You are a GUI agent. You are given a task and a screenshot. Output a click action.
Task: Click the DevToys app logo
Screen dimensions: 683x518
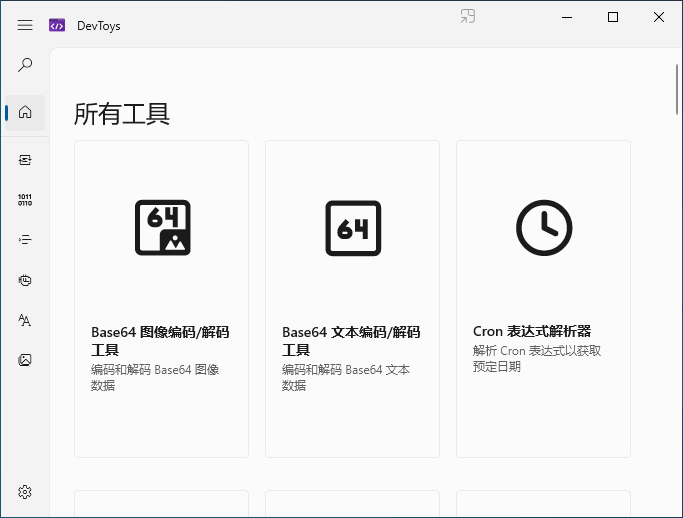pos(57,25)
